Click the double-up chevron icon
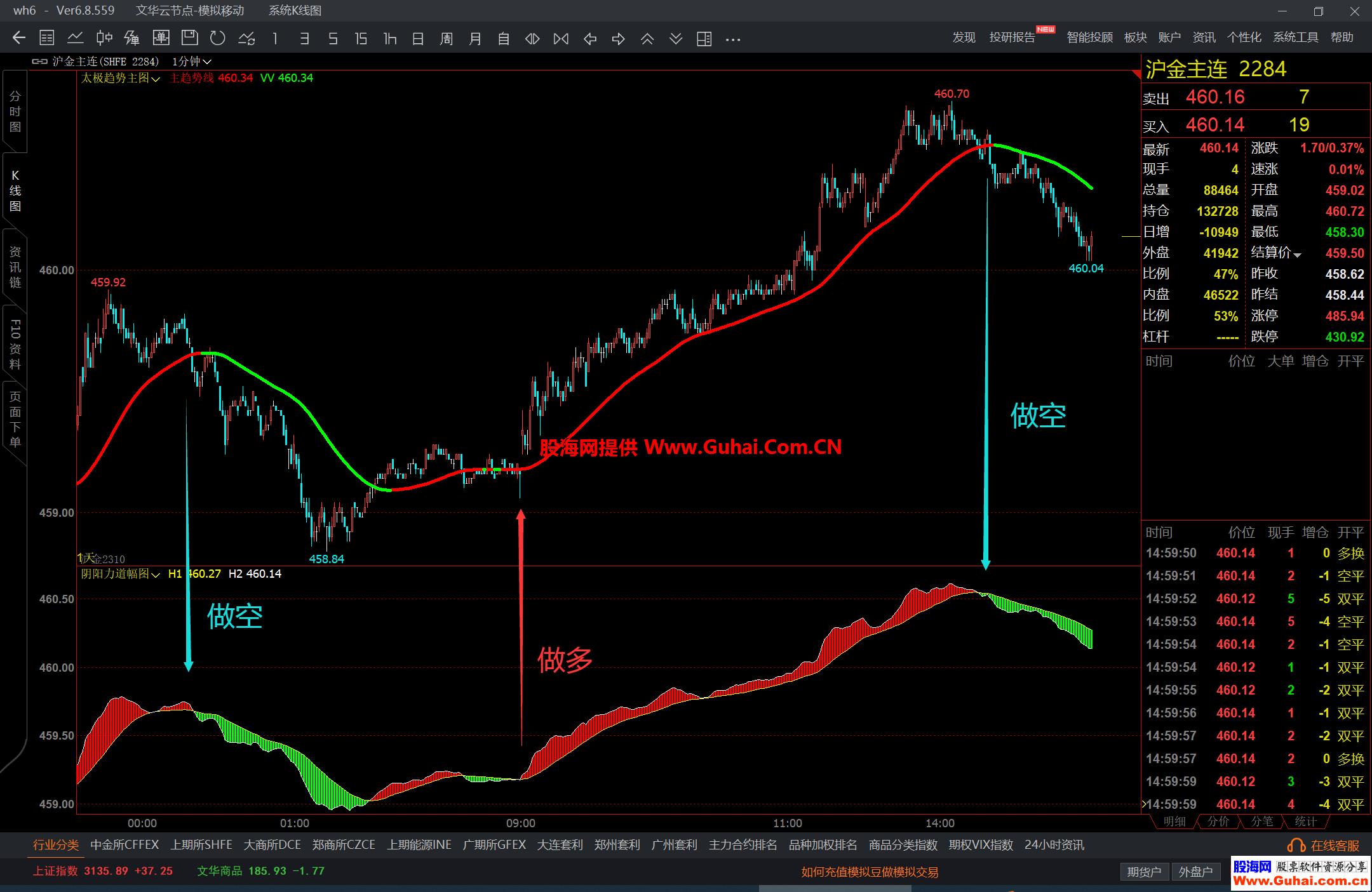1372x892 pixels. (647, 39)
